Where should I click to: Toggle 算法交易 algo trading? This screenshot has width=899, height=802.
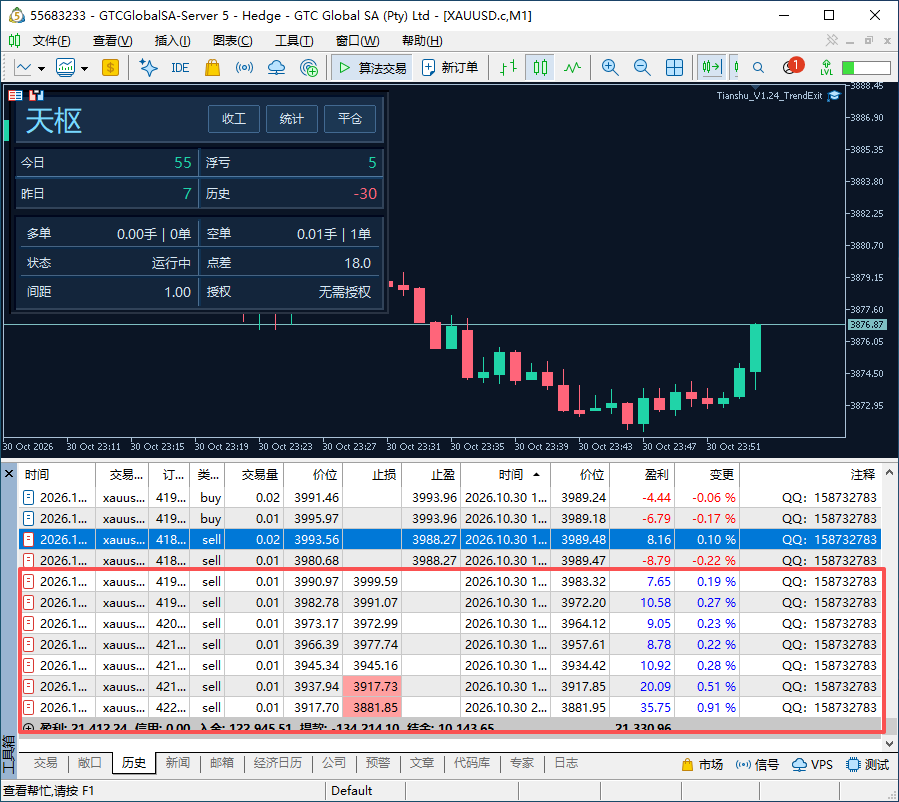point(372,68)
